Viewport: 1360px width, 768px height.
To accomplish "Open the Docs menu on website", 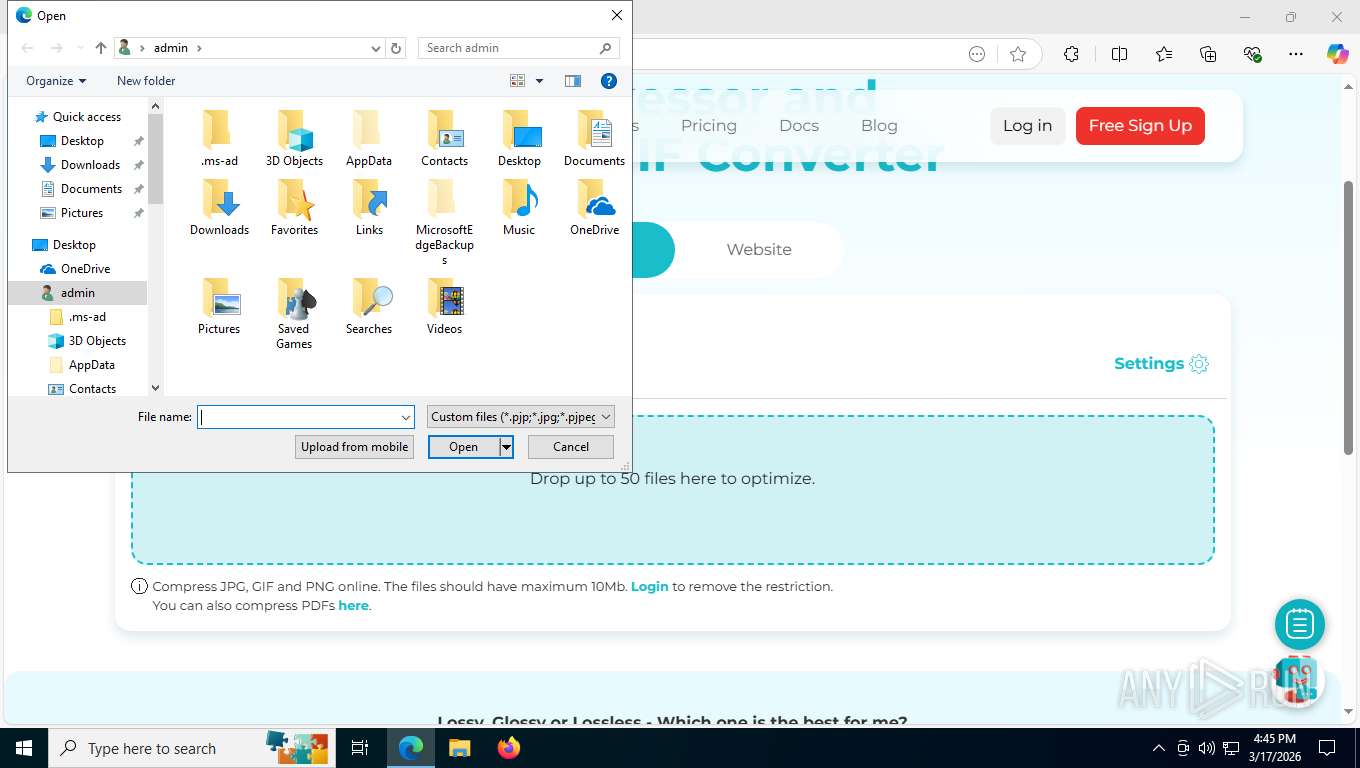I will pyautogui.click(x=799, y=126).
